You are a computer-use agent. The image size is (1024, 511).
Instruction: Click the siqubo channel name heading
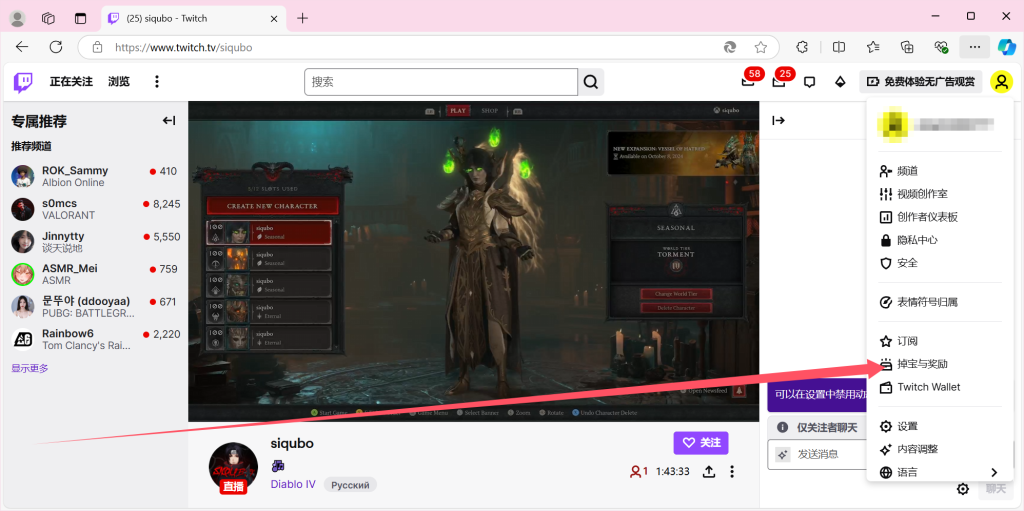pos(292,443)
